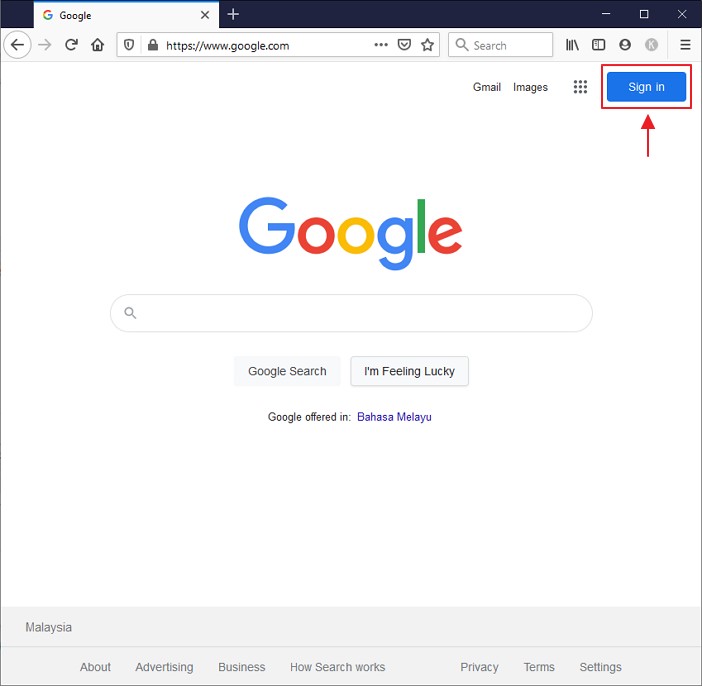
Task: Open the Firefox account icon
Action: click(x=625, y=45)
